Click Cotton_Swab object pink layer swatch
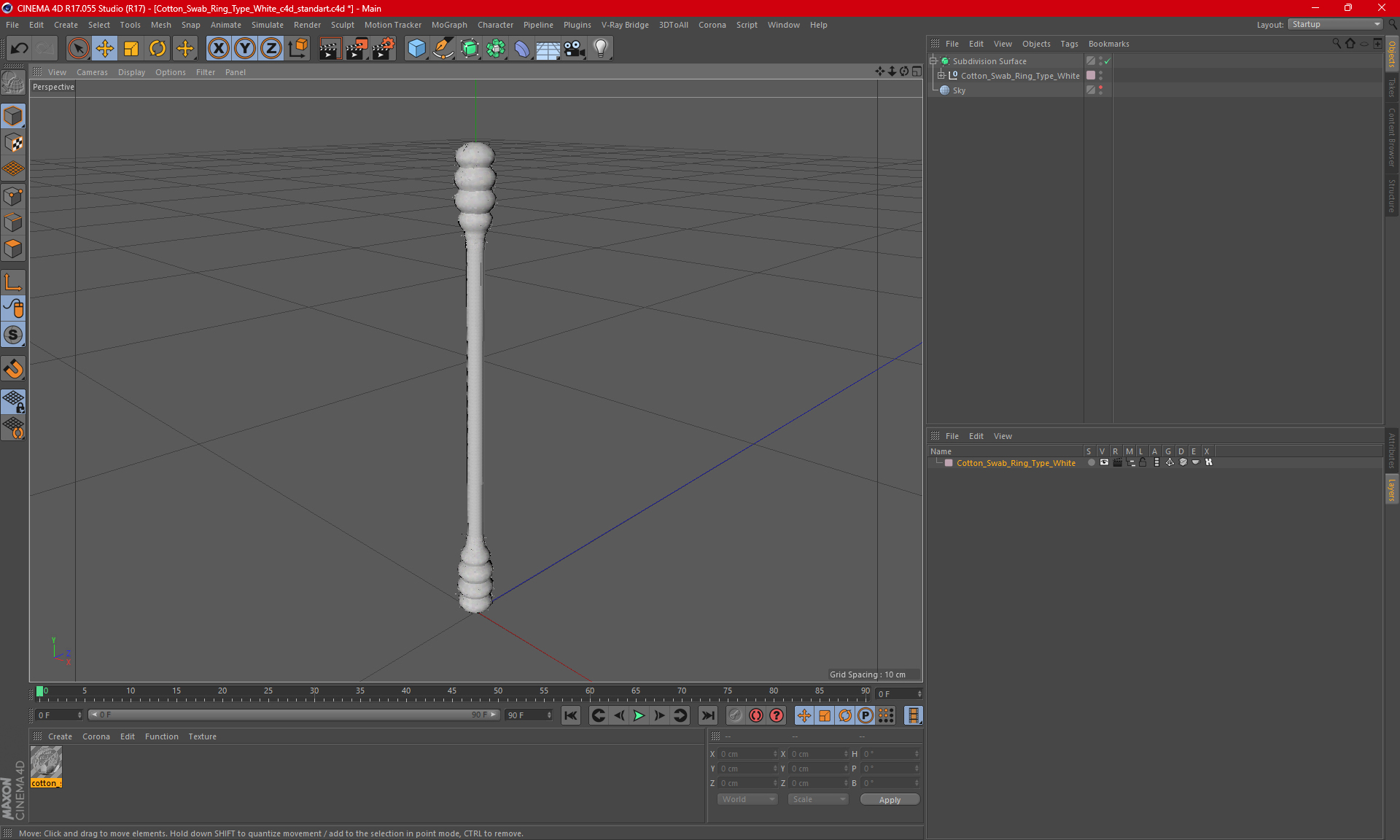The width and height of the screenshot is (1400, 840). (1091, 75)
